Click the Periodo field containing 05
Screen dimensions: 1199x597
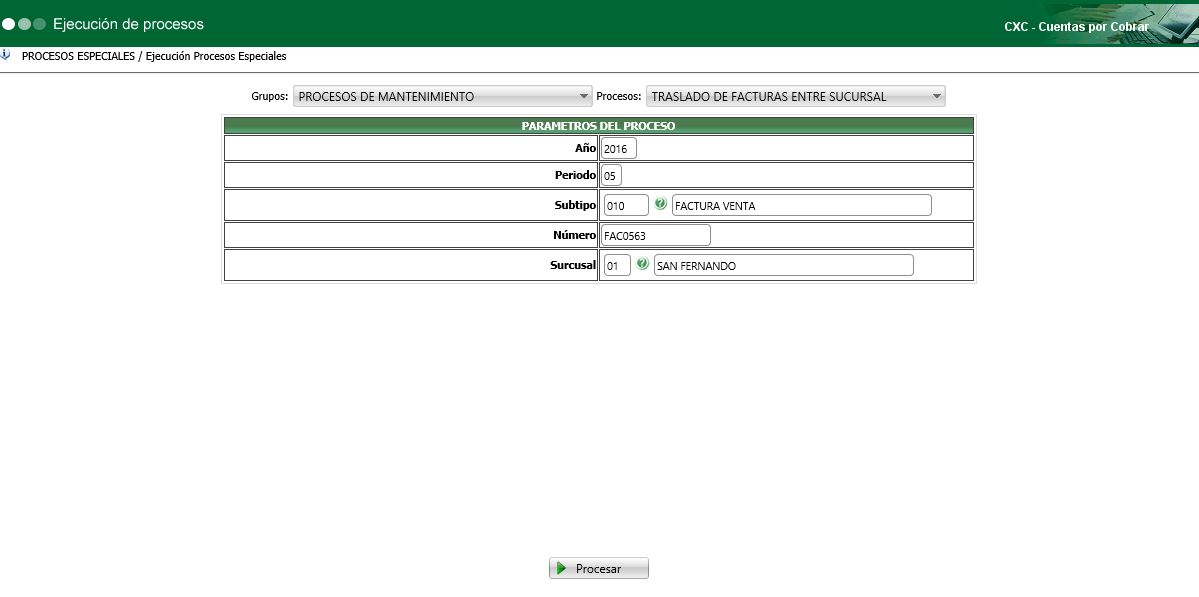pos(610,174)
